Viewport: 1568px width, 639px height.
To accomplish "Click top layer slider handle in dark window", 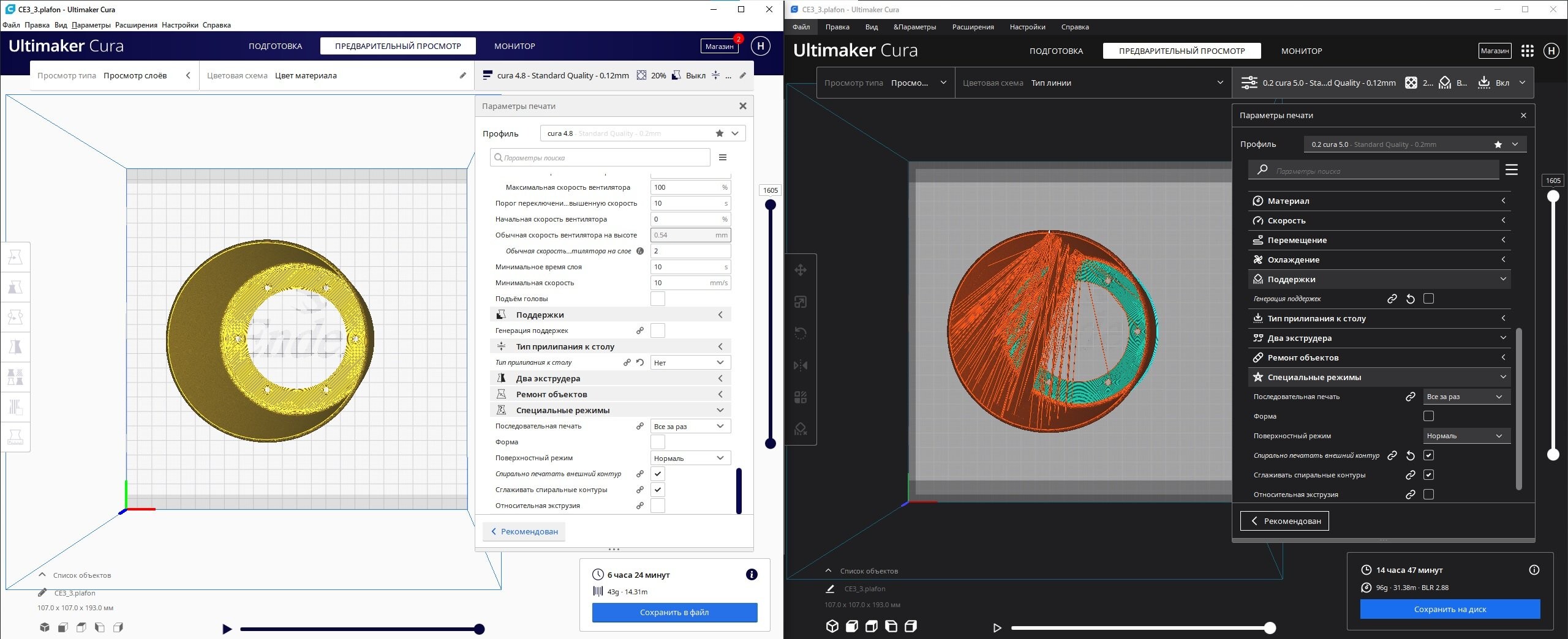I will pyautogui.click(x=1553, y=196).
